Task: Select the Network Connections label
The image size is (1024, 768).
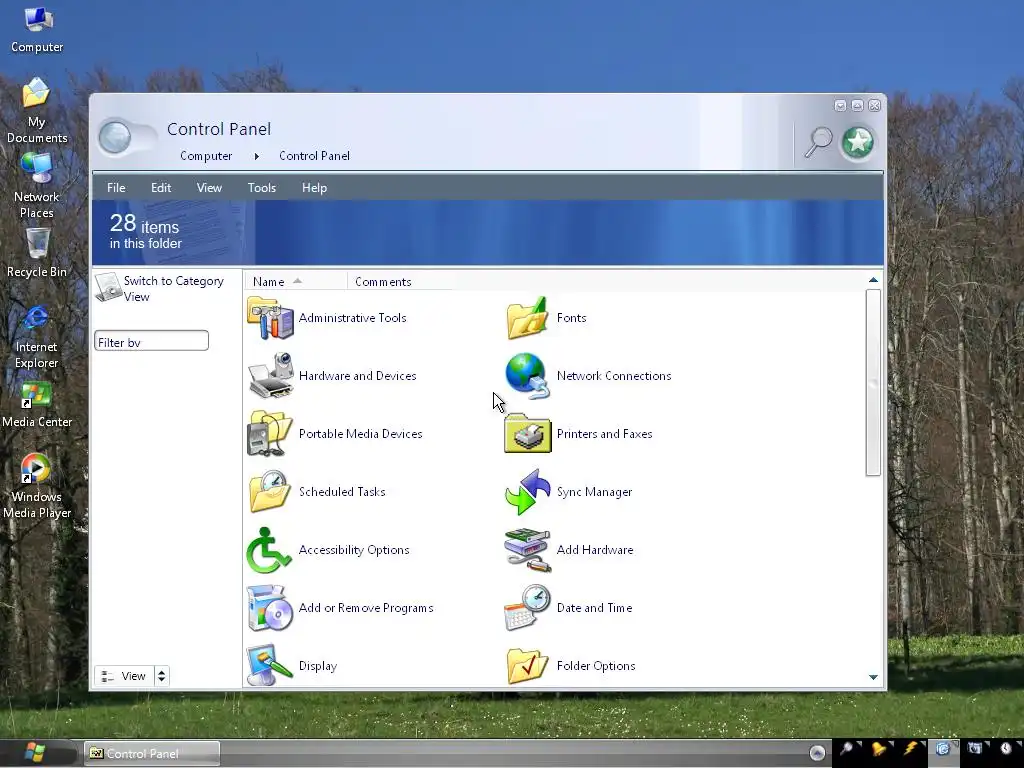Action: (x=614, y=376)
